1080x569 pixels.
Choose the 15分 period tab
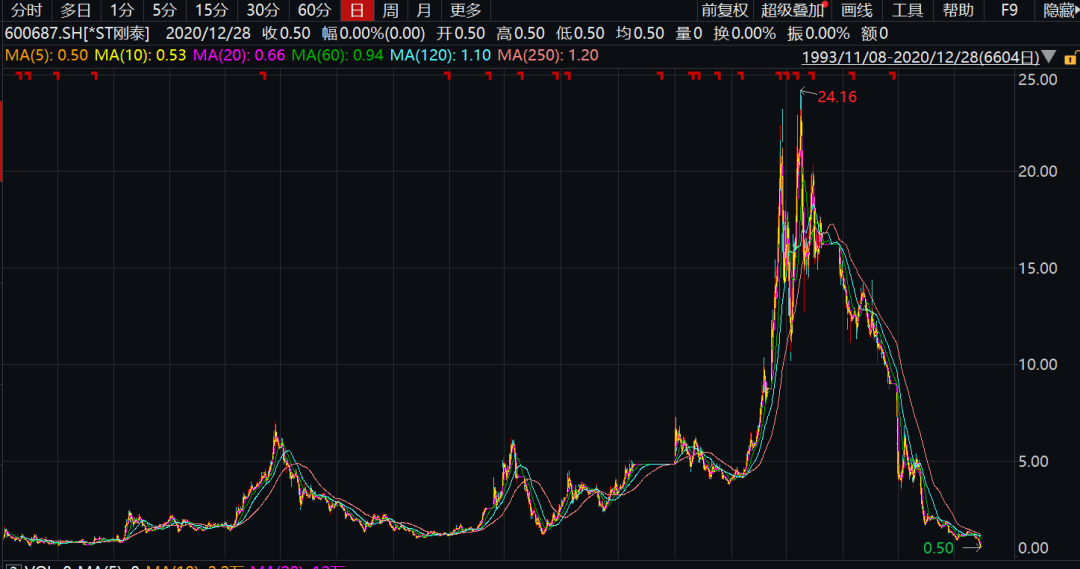211,10
